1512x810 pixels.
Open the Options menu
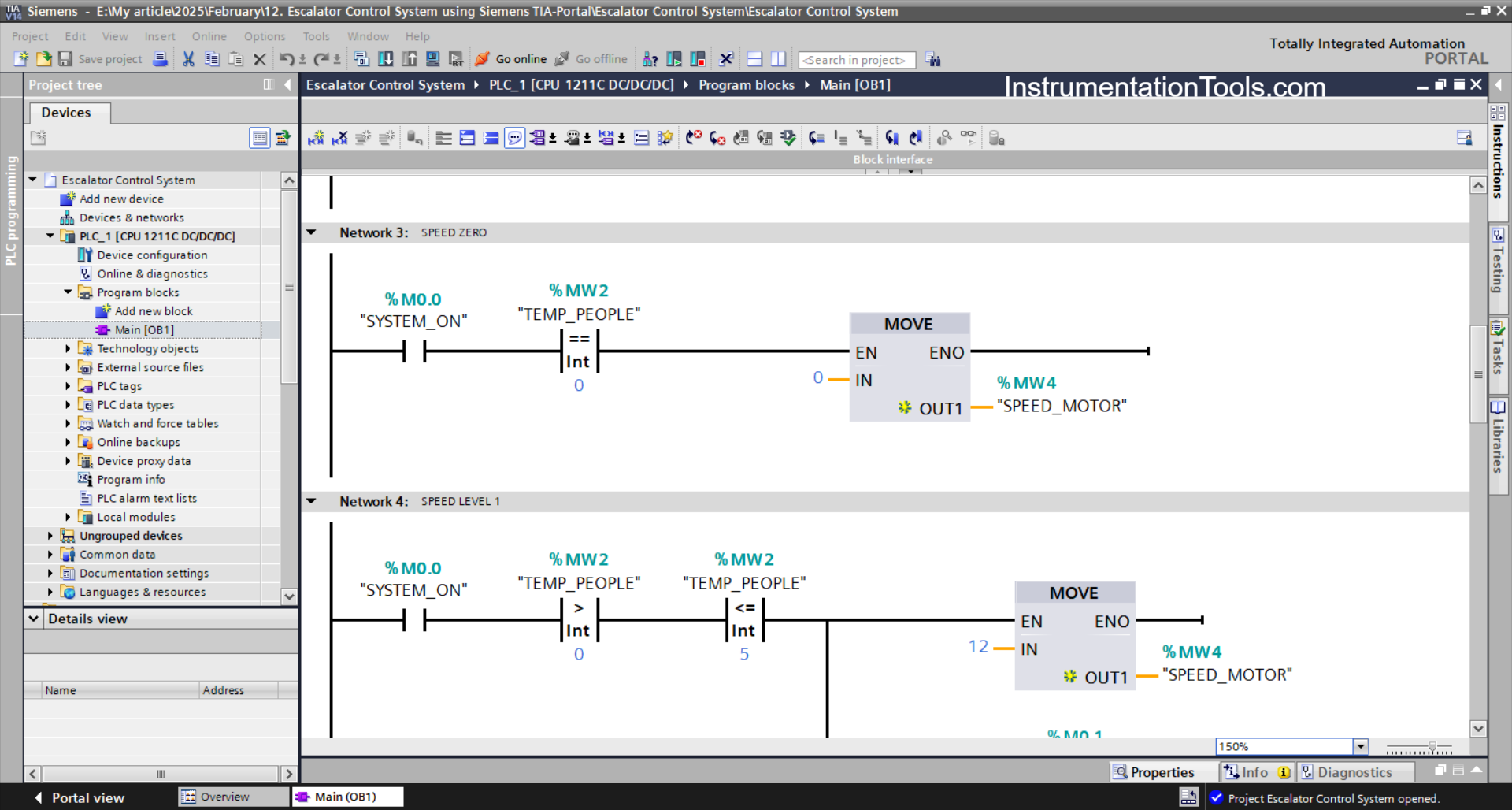tap(265, 36)
